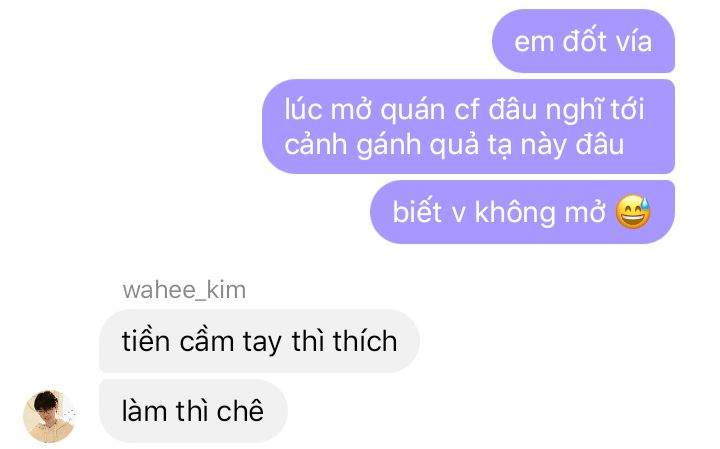Click the word 'tiền' in the received message

[x=146, y=341]
